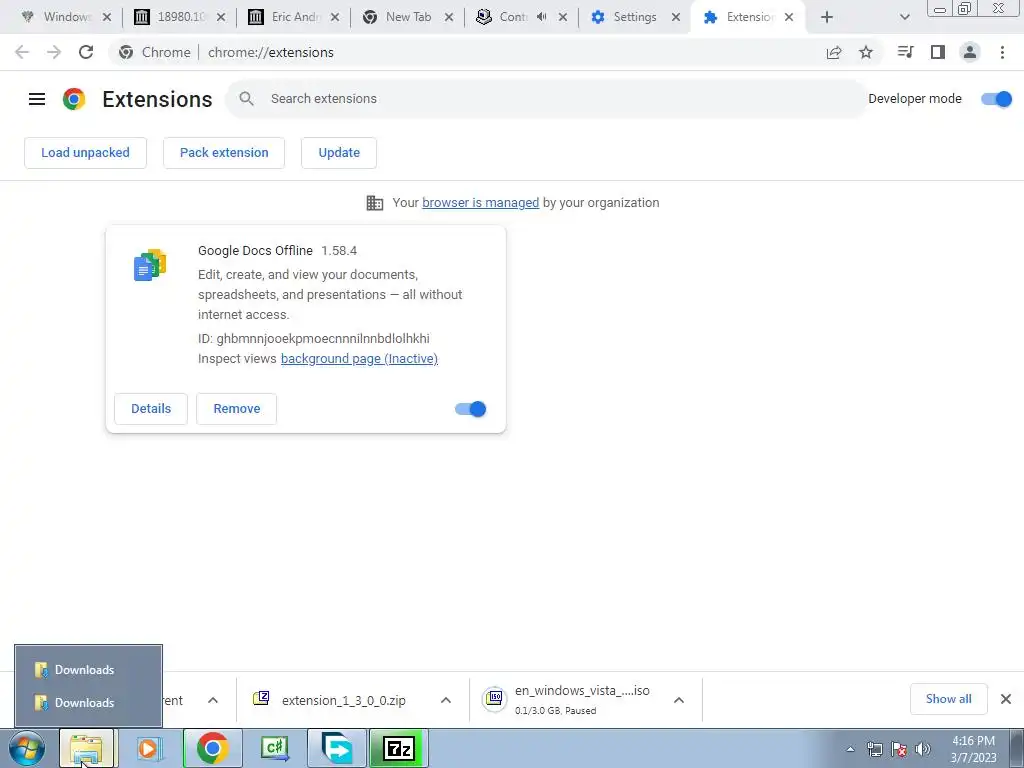Select the second Downloads window in taskbar preview

click(88, 703)
